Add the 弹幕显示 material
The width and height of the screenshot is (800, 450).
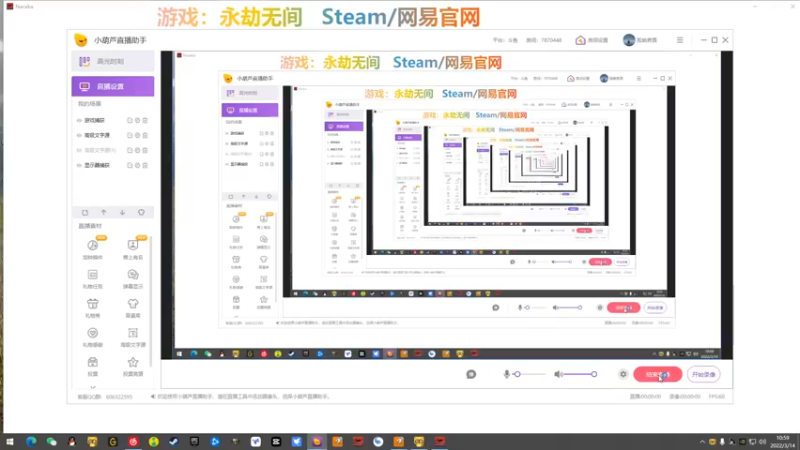133,279
